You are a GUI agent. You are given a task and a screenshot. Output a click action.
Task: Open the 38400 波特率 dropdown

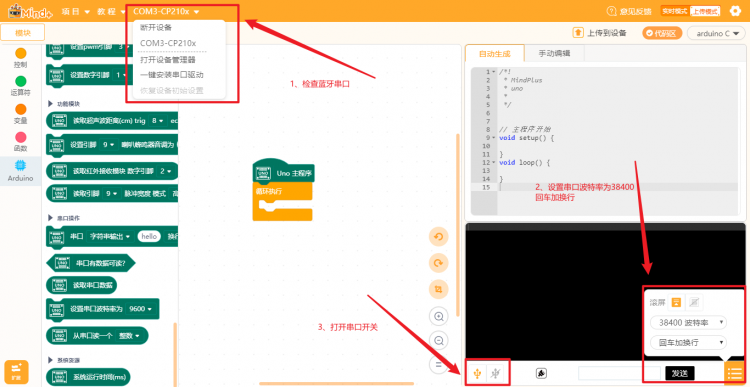click(688, 323)
